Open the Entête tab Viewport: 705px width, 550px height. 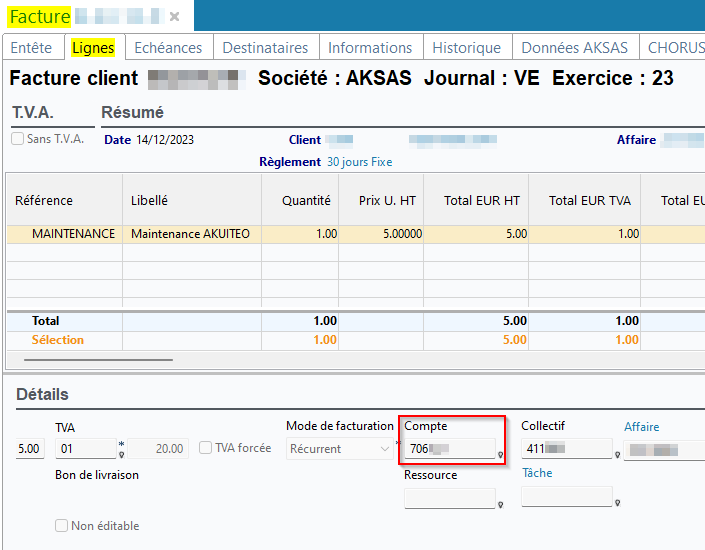(x=31, y=48)
